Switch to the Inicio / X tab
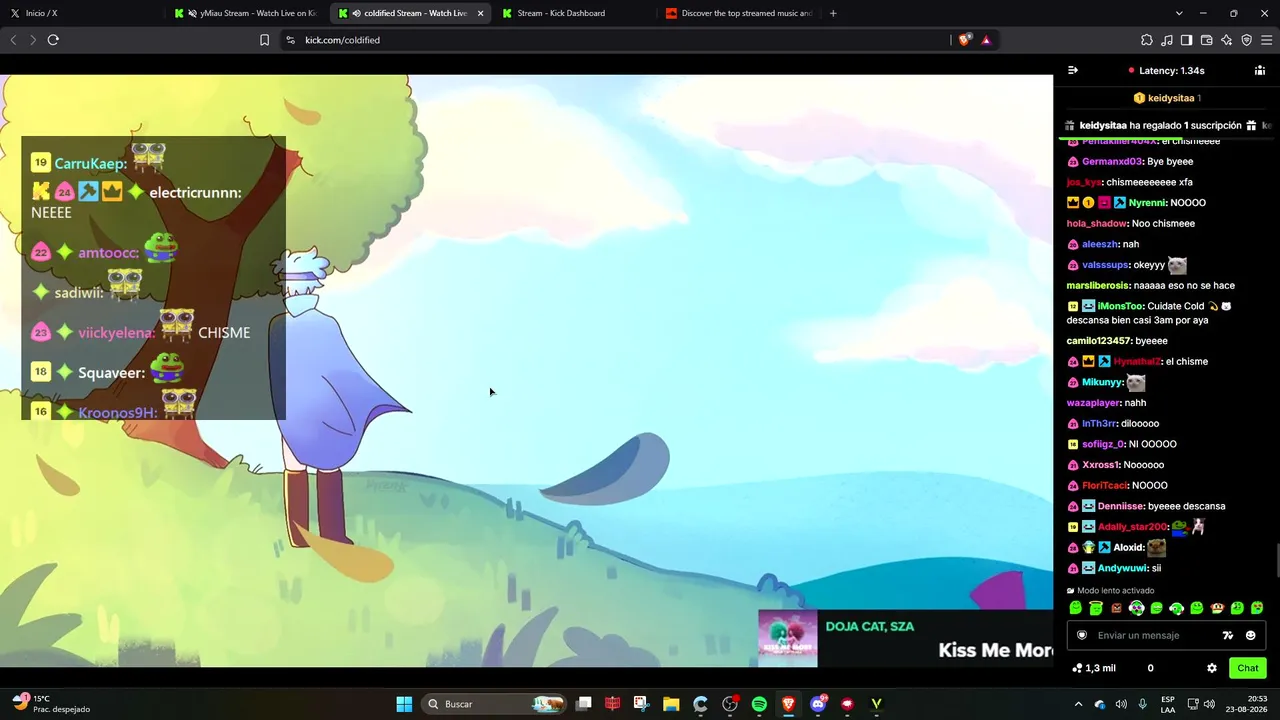 82,13
